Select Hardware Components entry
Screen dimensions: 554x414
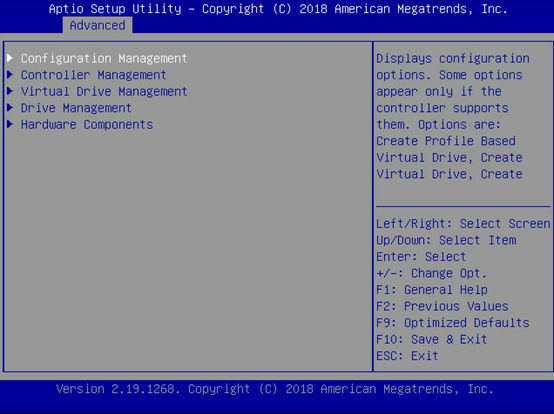[x=87, y=125]
